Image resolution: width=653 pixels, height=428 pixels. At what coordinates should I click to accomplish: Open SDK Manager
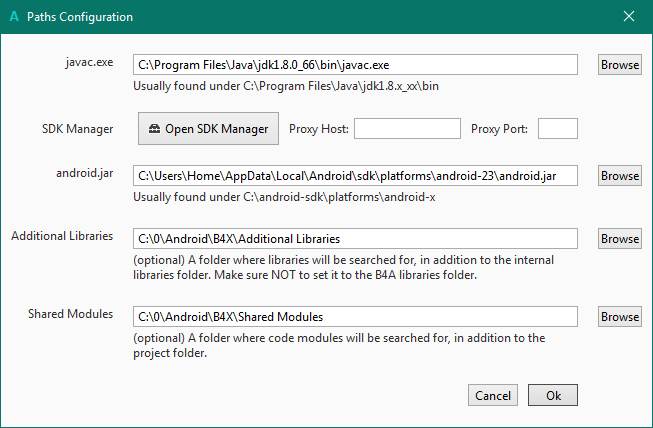[x=208, y=128]
